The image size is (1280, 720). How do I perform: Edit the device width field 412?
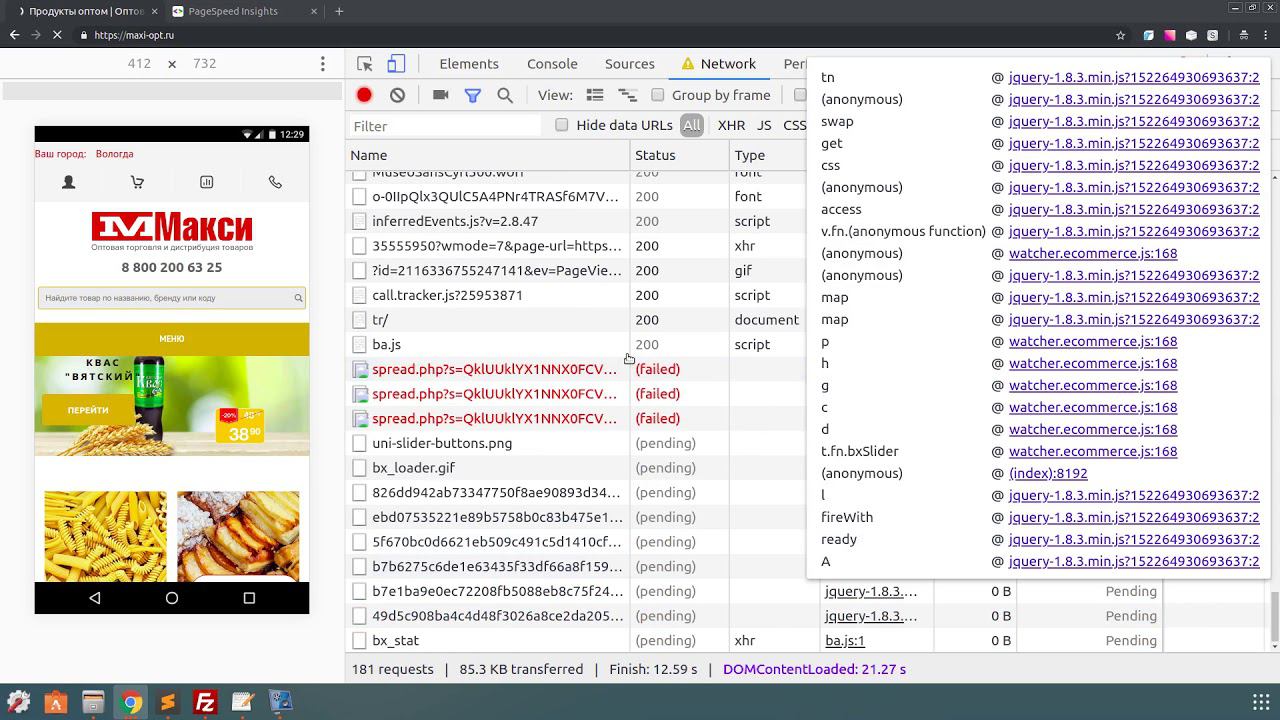point(139,64)
